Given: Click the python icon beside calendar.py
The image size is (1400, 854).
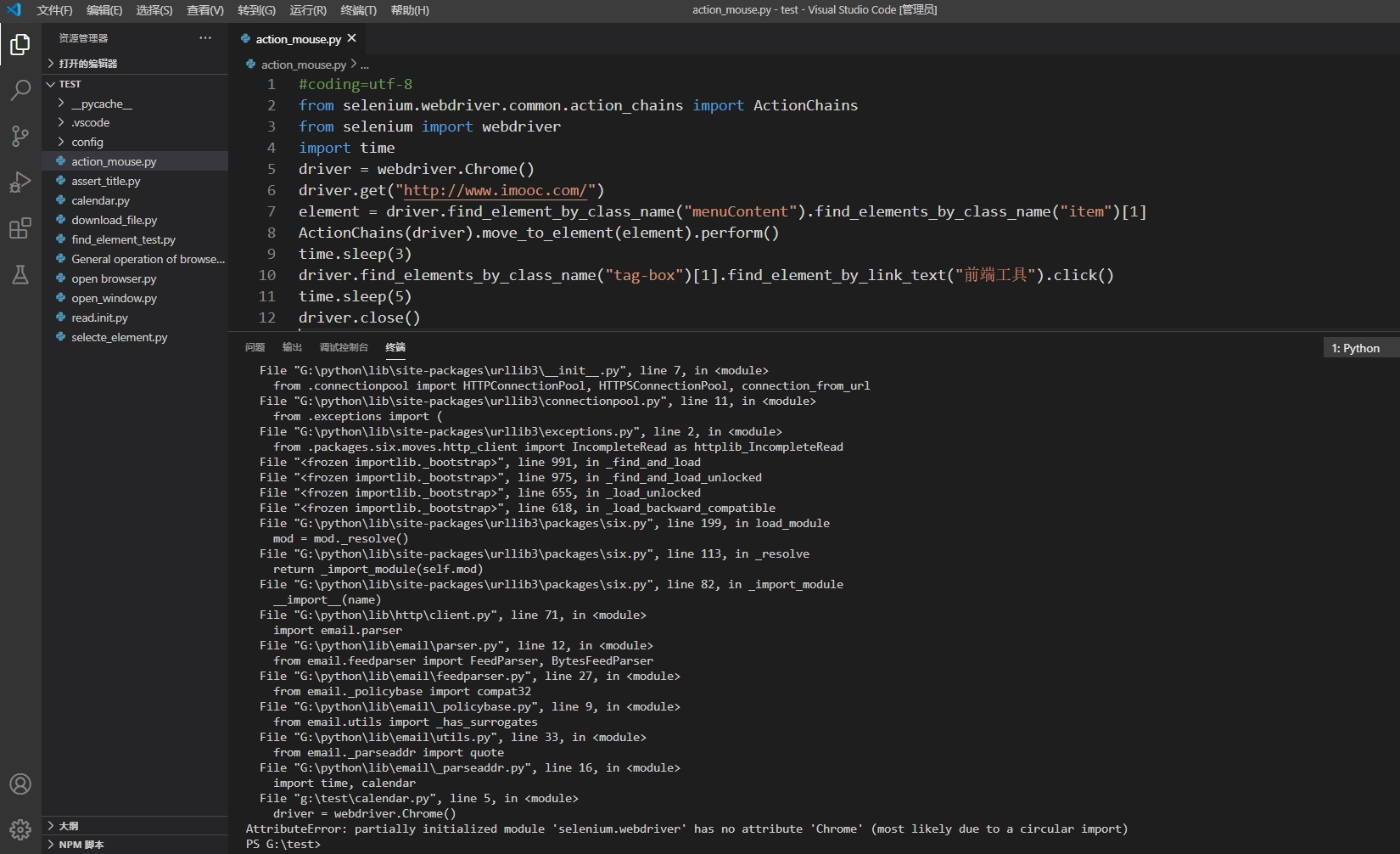Looking at the screenshot, I should point(61,200).
